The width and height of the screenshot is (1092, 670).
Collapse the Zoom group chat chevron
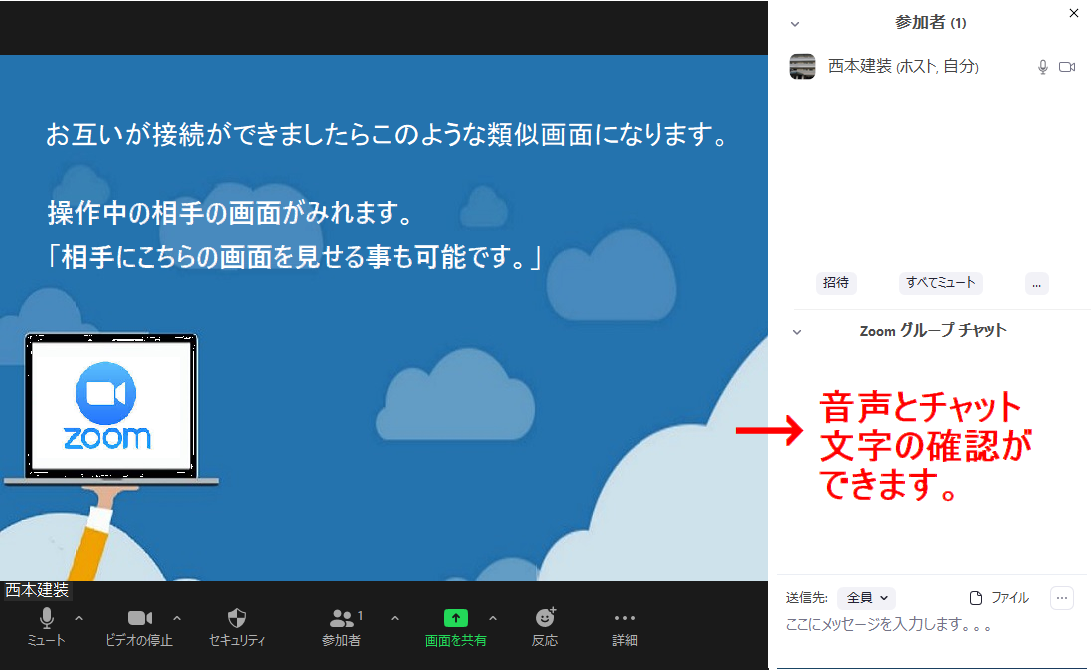(797, 331)
